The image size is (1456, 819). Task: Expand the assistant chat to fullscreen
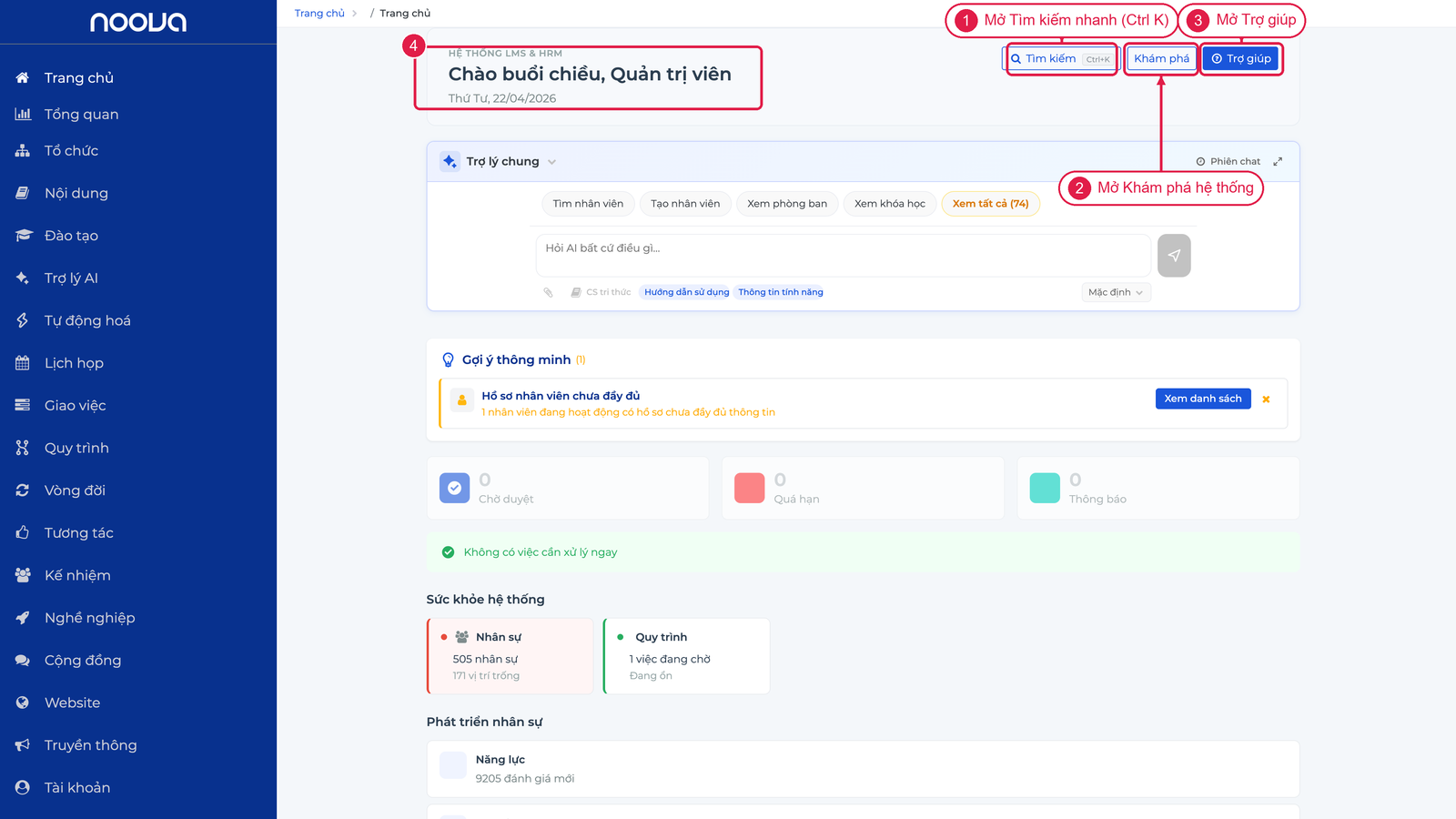pyautogui.click(x=1278, y=161)
